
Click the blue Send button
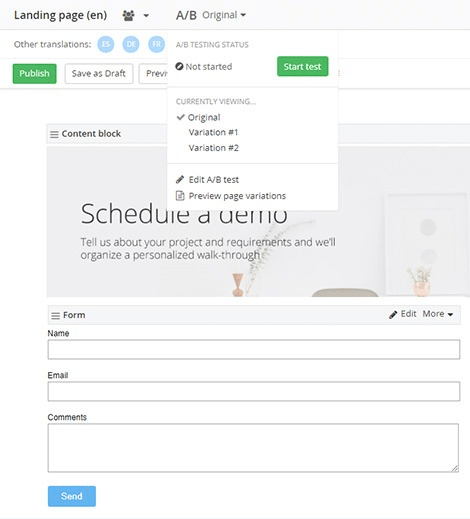tap(72, 496)
